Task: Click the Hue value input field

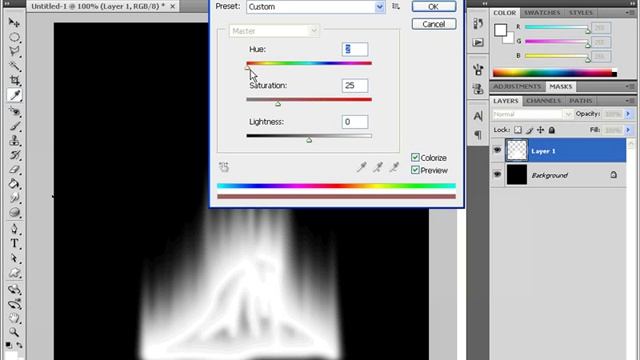Action: 355,49
